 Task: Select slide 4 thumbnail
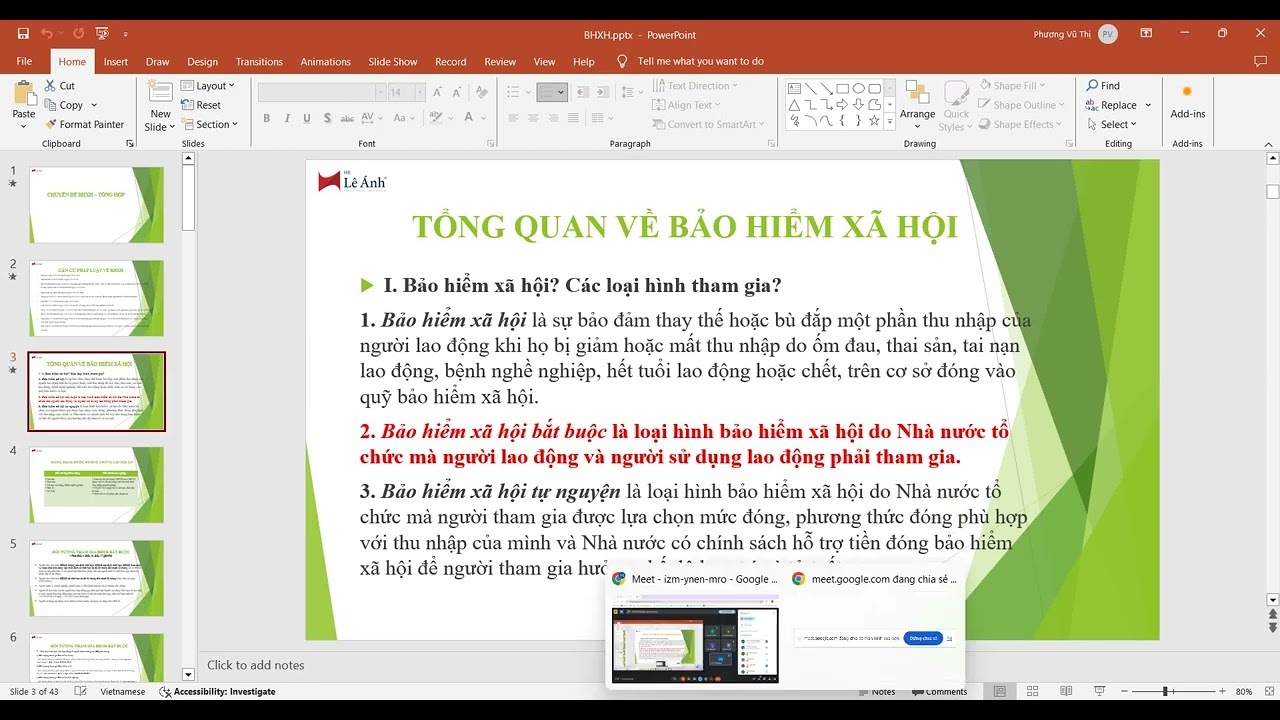pos(96,485)
